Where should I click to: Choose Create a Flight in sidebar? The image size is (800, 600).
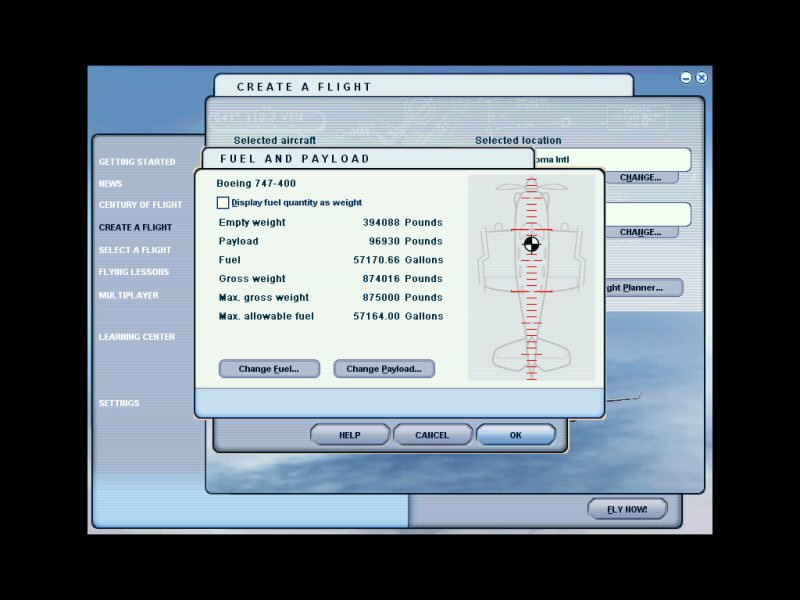[135, 228]
